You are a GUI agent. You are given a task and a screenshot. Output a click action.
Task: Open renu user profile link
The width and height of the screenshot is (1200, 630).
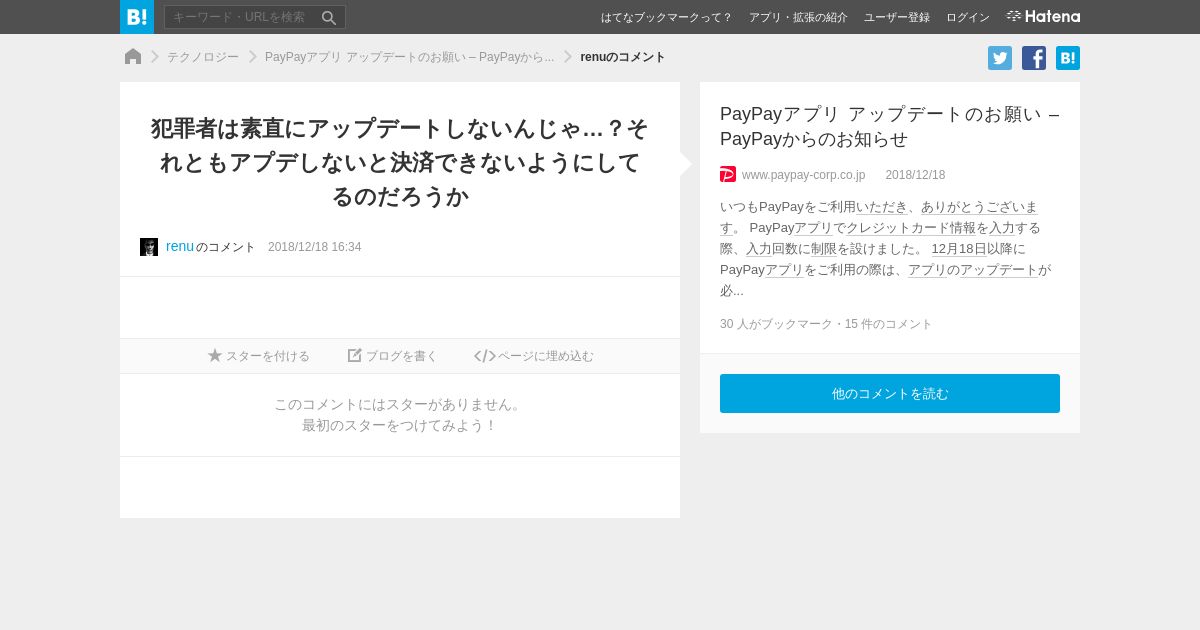[180, 246]
